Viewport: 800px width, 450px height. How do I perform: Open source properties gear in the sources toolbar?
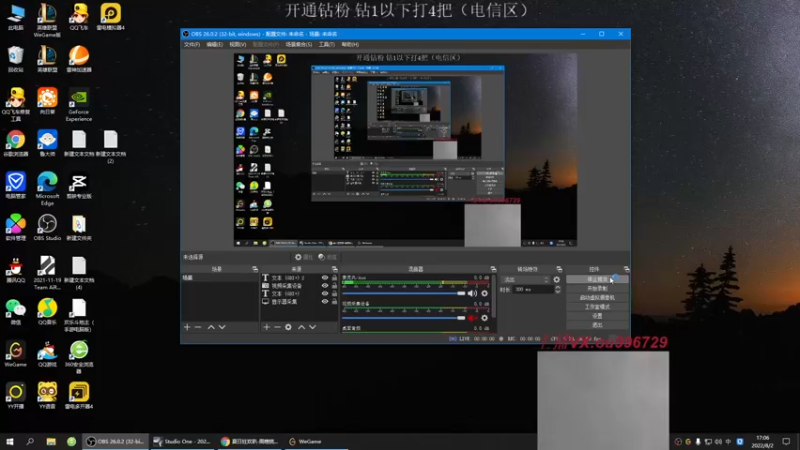[288, 327]
